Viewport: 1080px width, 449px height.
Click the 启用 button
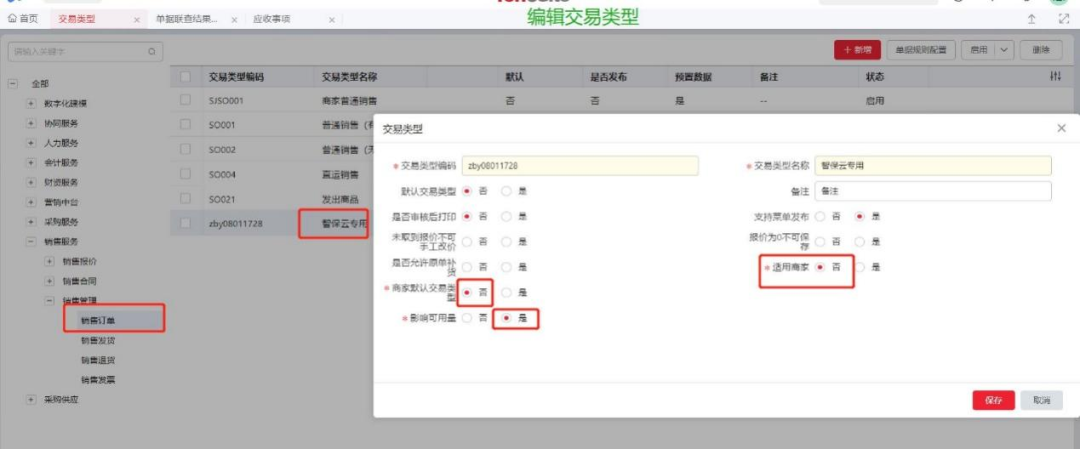tap(978, 50)
